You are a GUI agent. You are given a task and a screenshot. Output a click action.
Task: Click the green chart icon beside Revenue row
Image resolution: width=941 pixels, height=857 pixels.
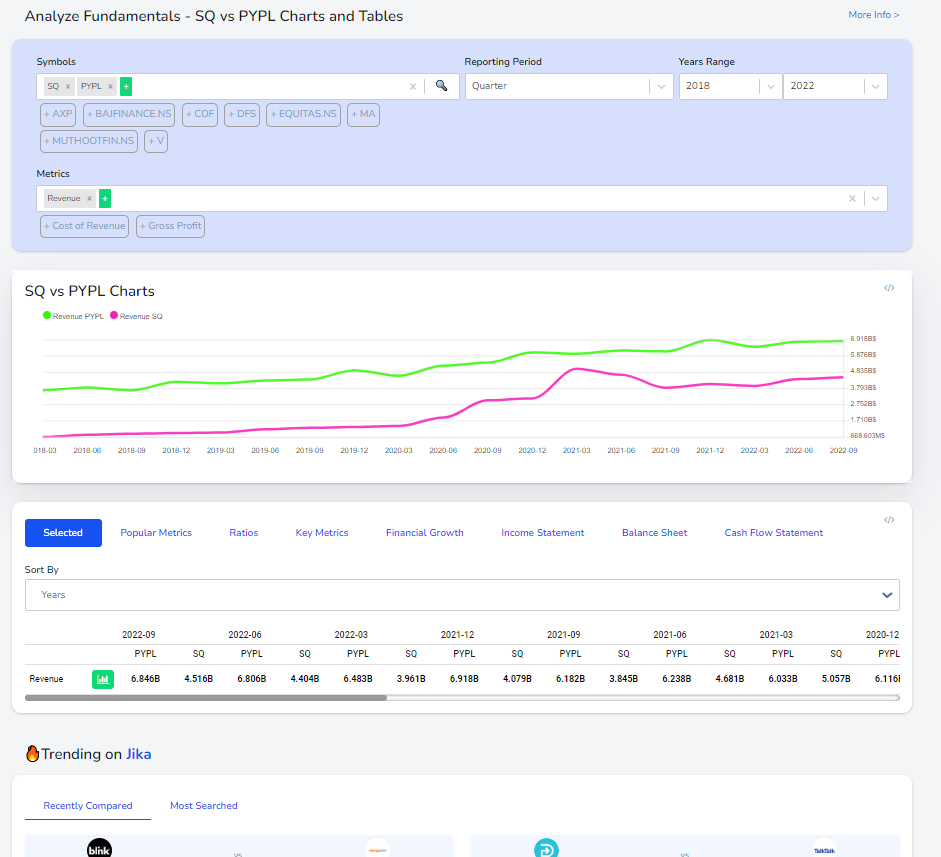point(102,679)
